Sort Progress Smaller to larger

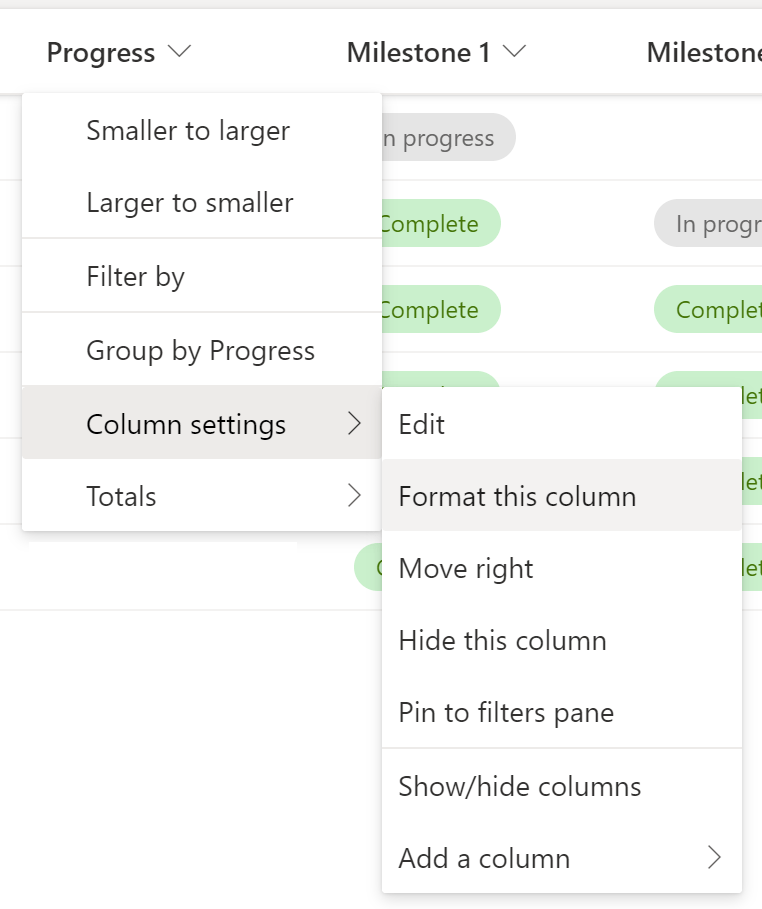[188, 131]
